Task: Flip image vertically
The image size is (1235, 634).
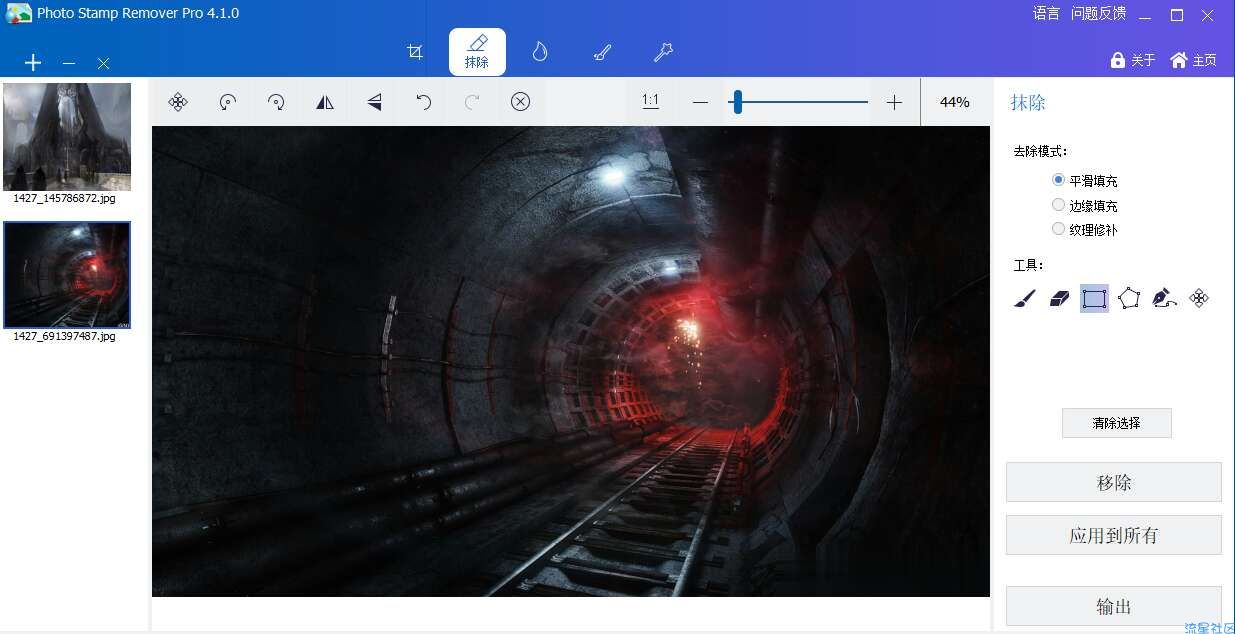Action: (x=374, y=102)
